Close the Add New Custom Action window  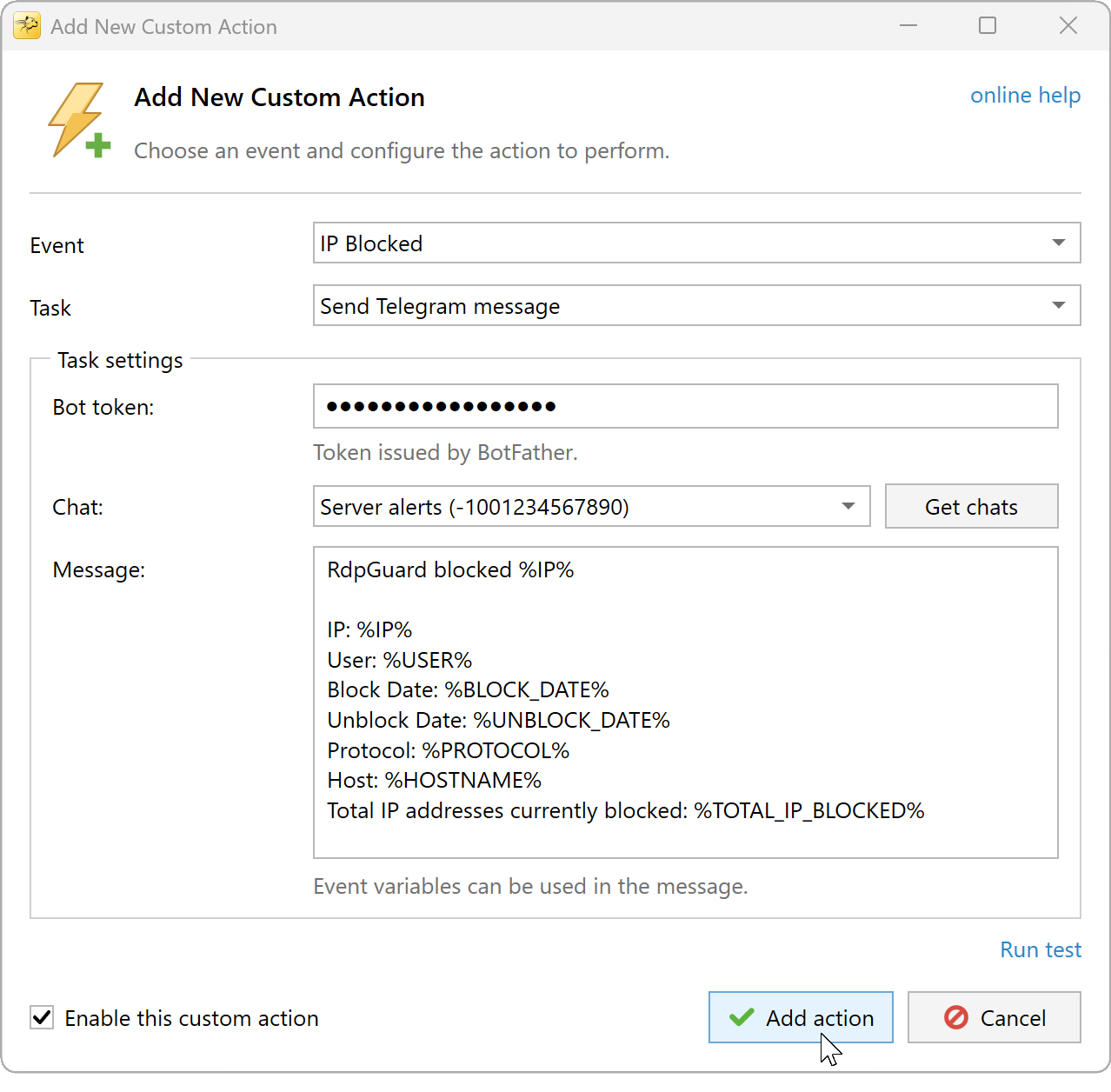(x=1068, y=26)
